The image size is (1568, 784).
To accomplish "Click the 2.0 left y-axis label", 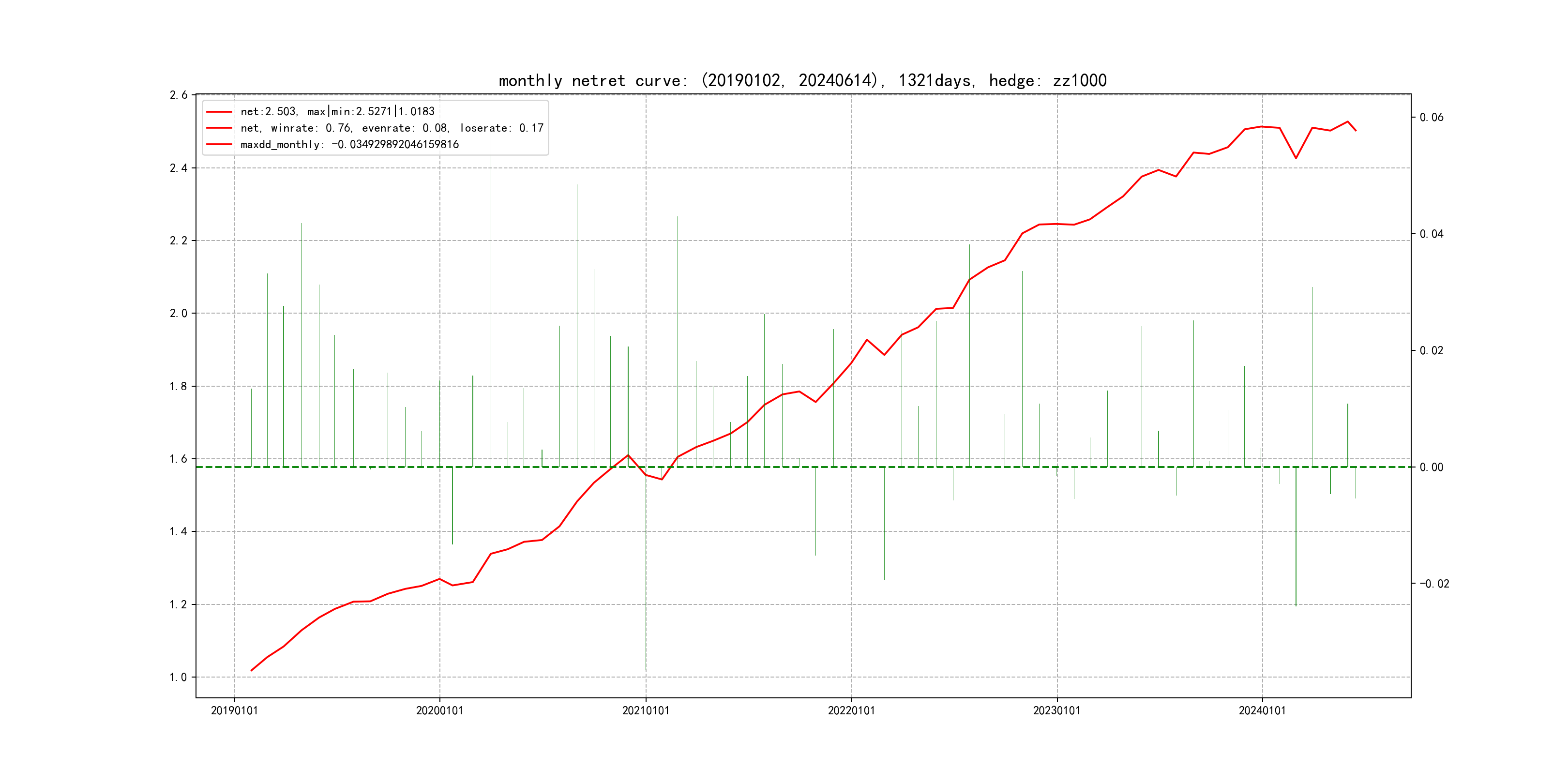I will tap(179, 314).
